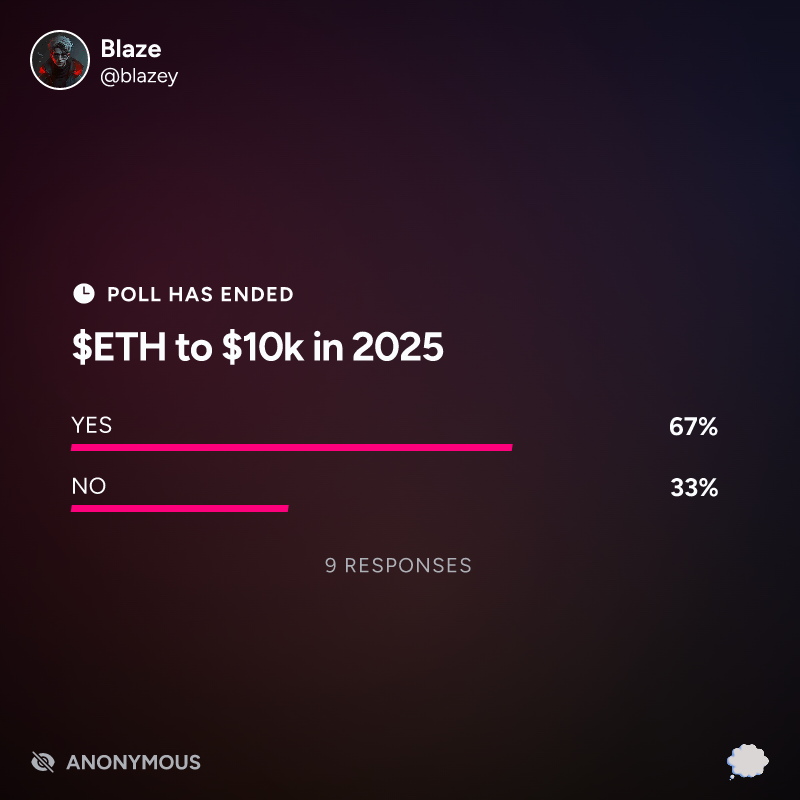Screen dimensions: 800x800
Task: Choose the YES poll option
Action: pyautogui.click(x=91, y=425)
